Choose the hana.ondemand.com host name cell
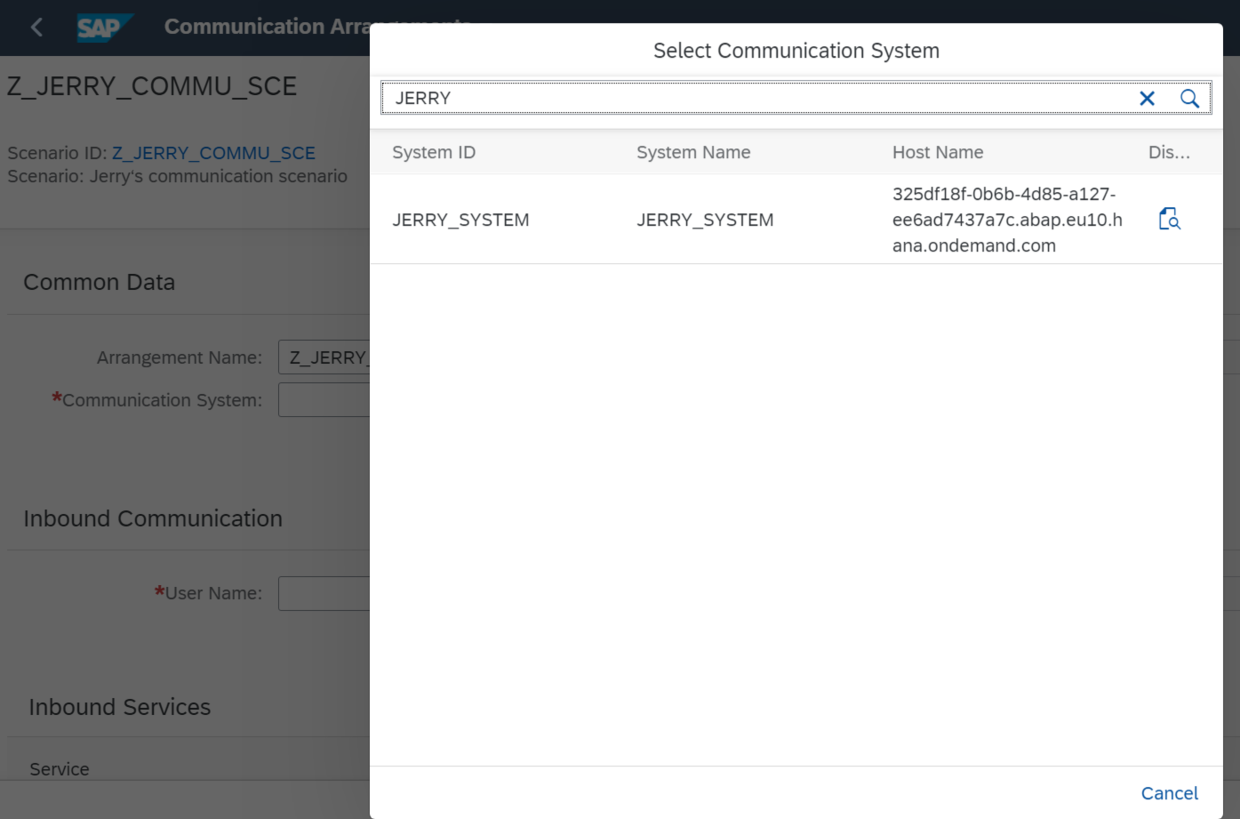This screenshot has height=819, width=1240. 1007,220
